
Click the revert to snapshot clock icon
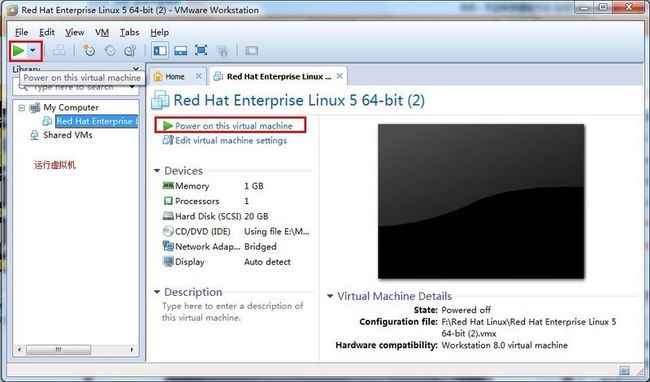coord(110,51)
